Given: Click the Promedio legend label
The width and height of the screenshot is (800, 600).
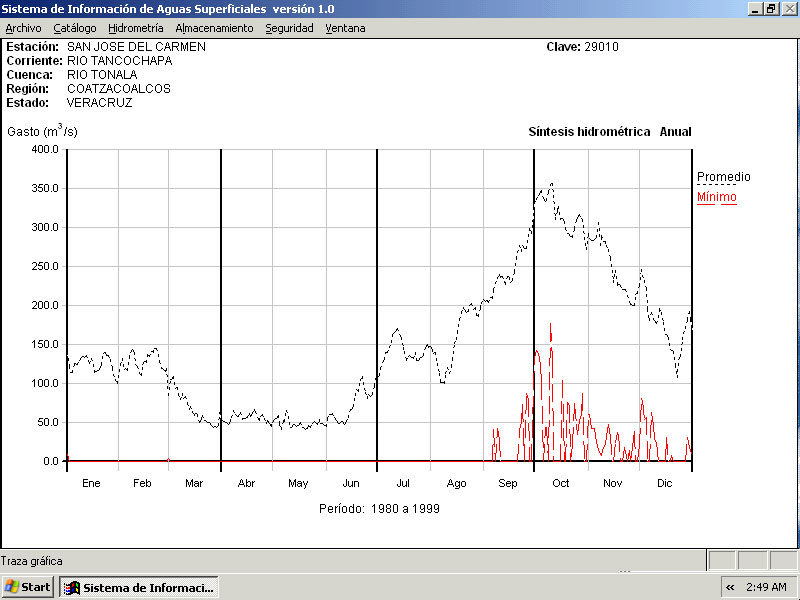Looking at the screenshot, I should [x=723, y=177].
